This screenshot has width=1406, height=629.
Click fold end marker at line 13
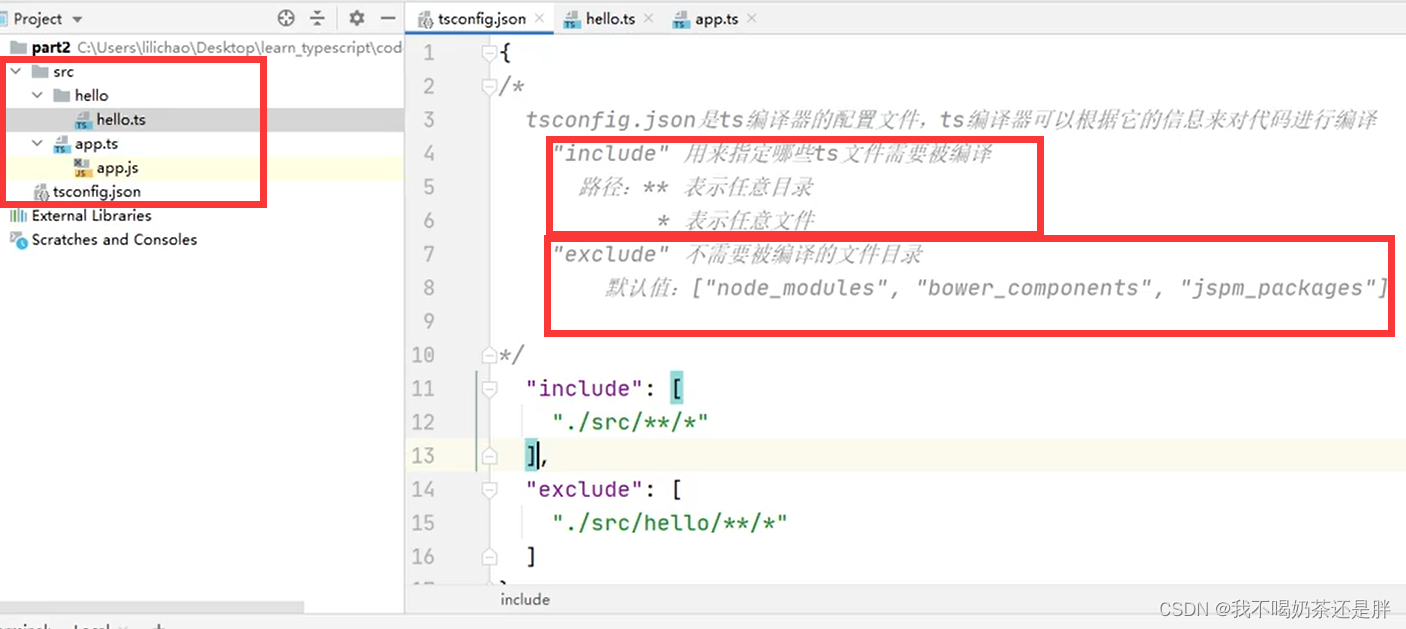[x=489, y=455]
